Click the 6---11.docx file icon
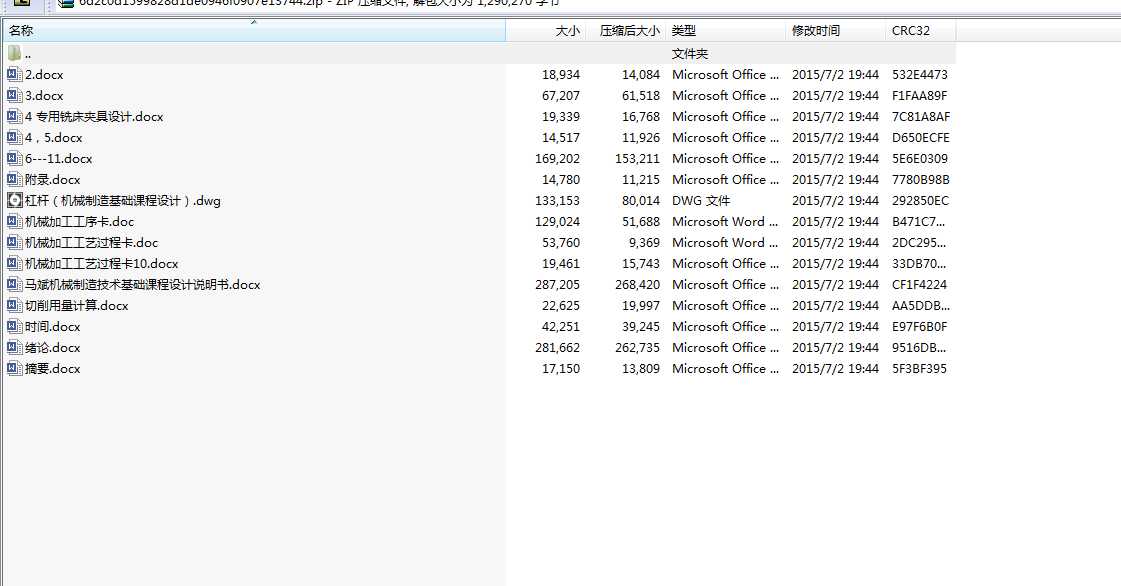The image size is (1121, 586). click(14, 159)
